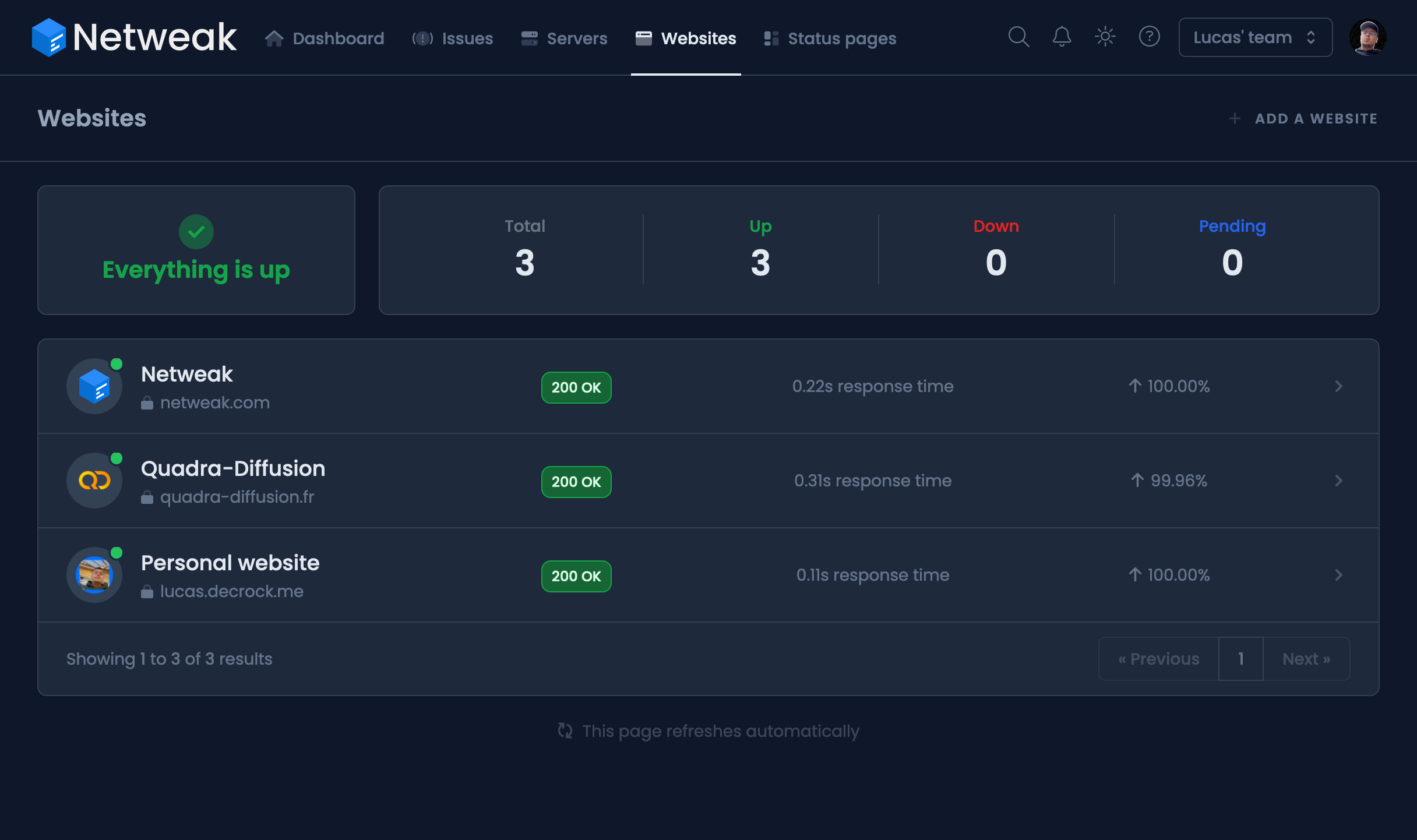Click the Netweak logo in the top bar
Screen dimensions: 1417x840
pos(133,37)
